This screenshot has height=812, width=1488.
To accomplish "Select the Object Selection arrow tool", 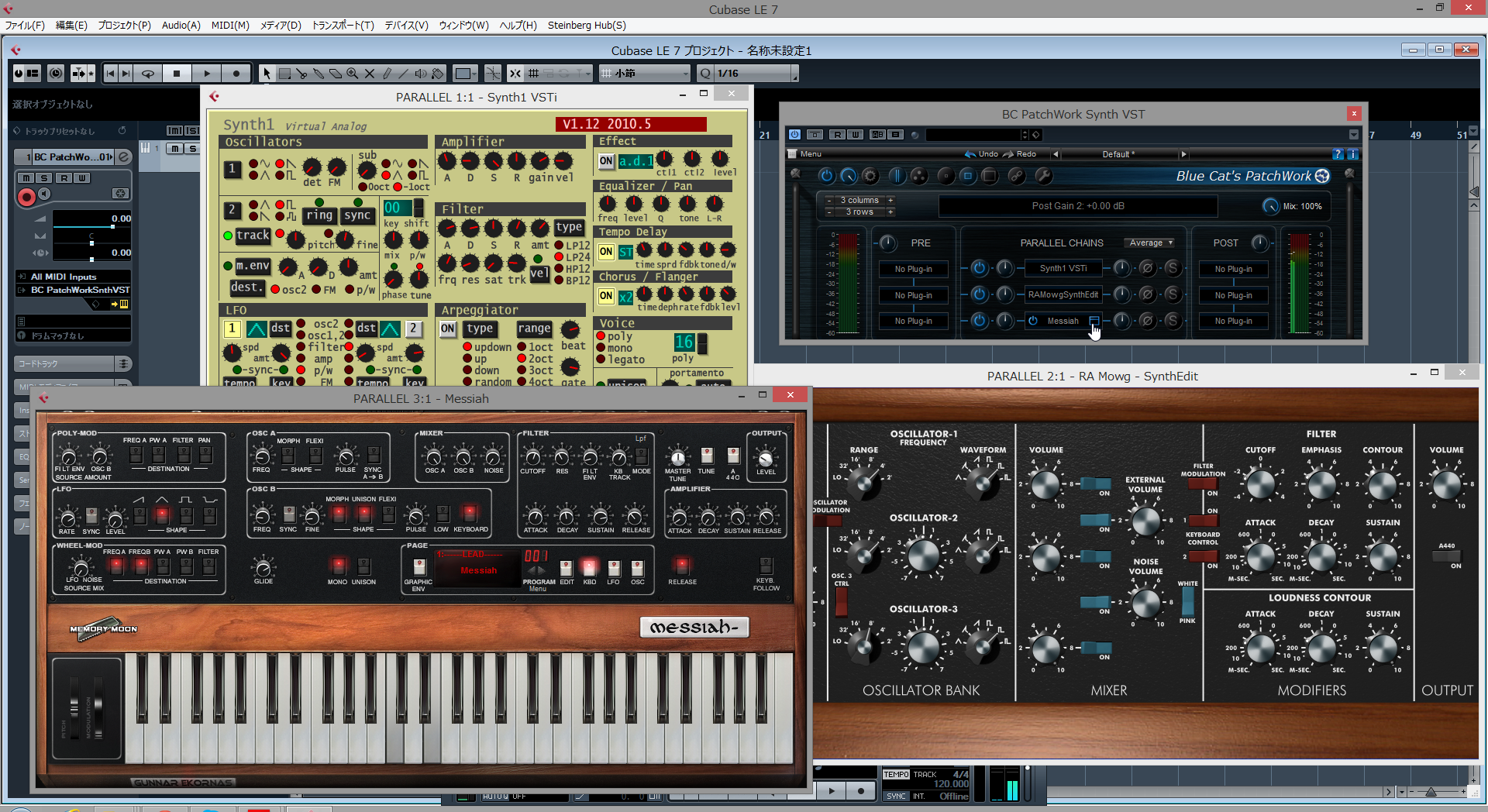I will pyautogui.click(x=267, y=74).
